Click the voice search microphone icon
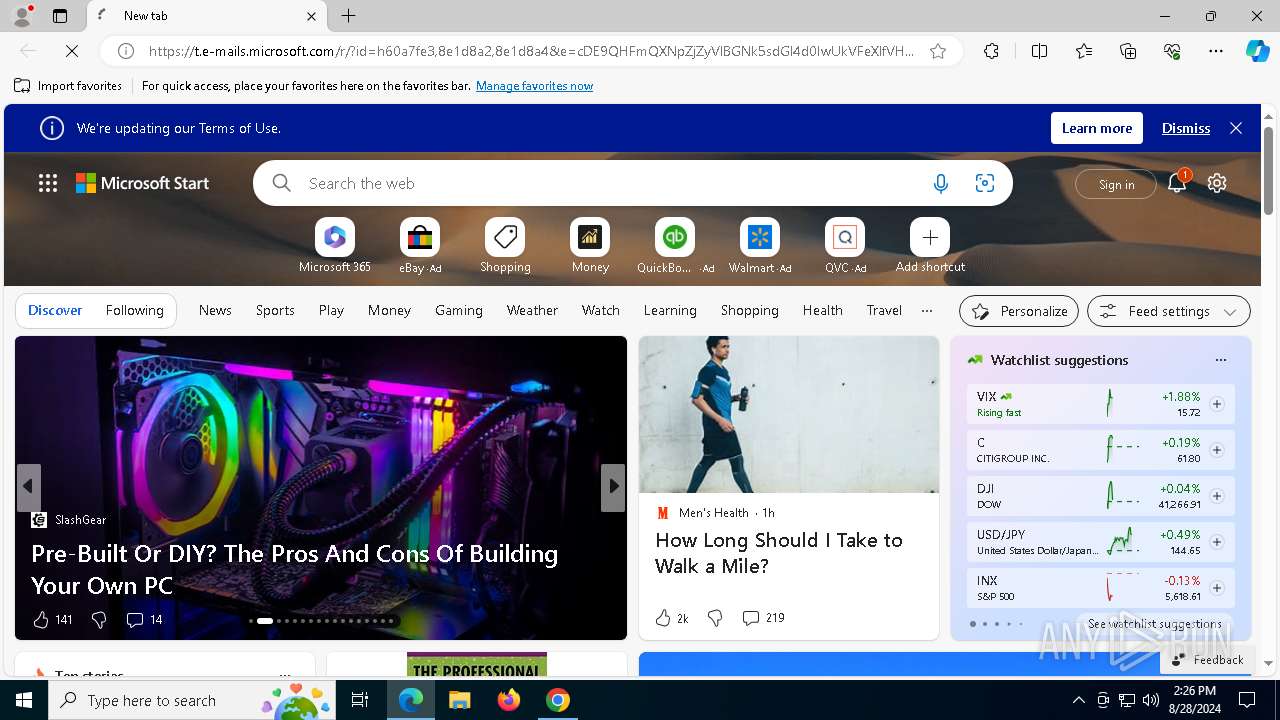 click(x=940, y=183)
